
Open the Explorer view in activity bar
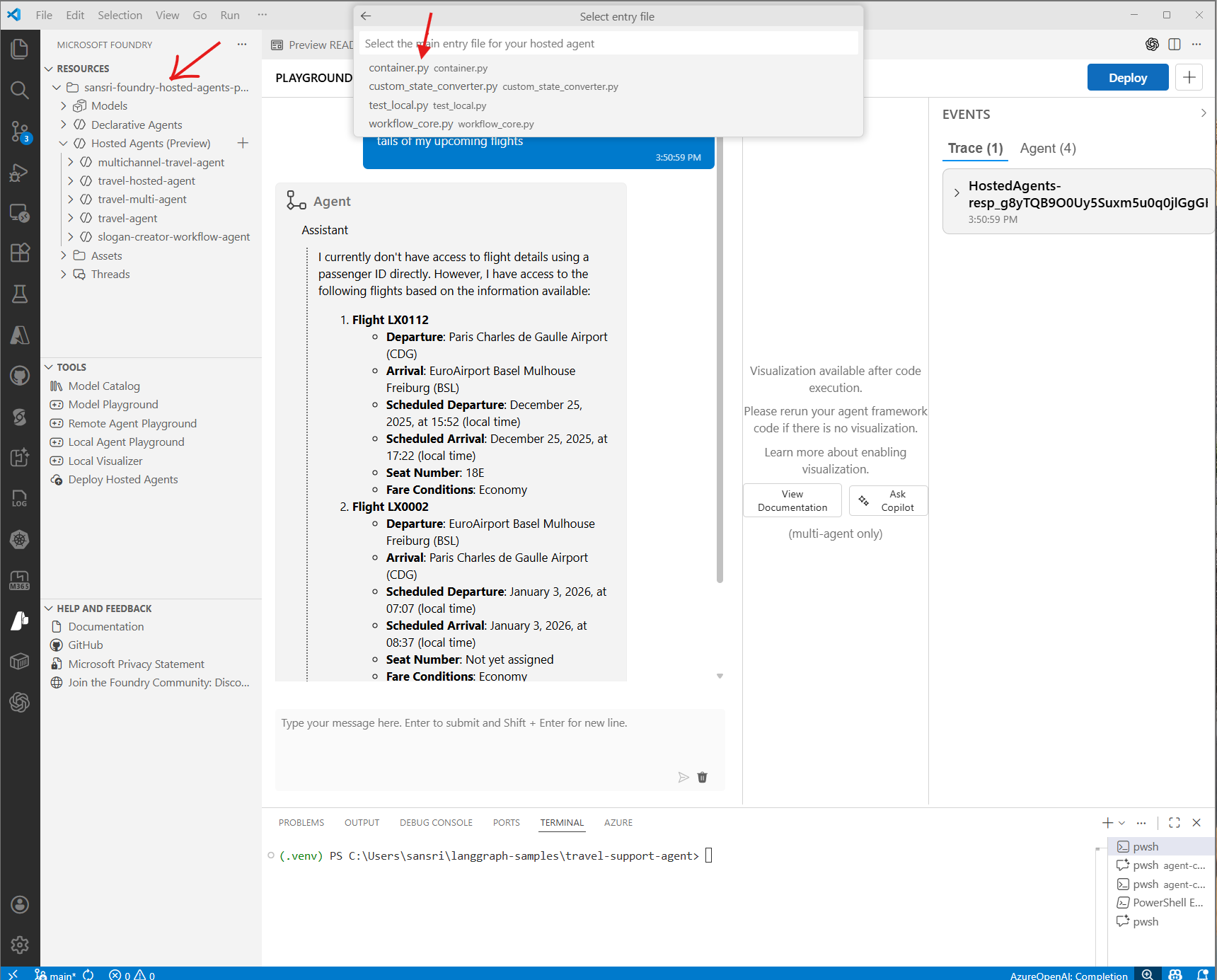20,49
